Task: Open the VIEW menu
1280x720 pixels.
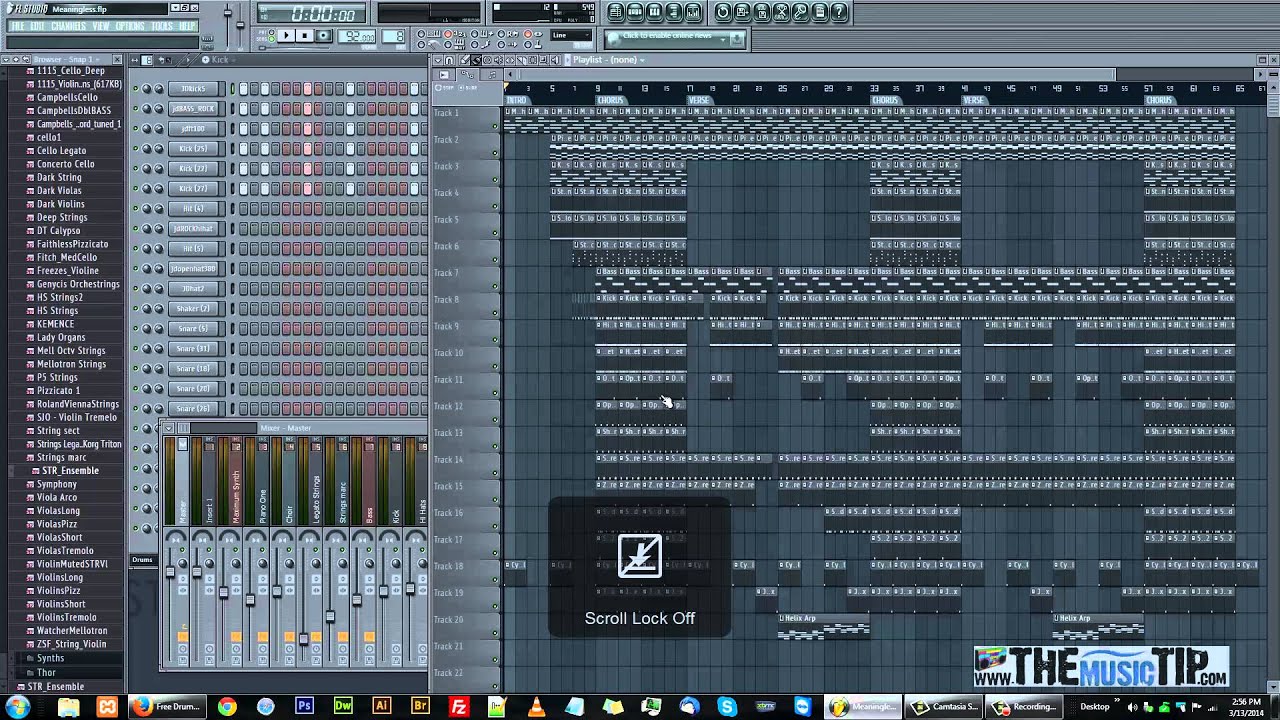Action: tap(101, 26)
